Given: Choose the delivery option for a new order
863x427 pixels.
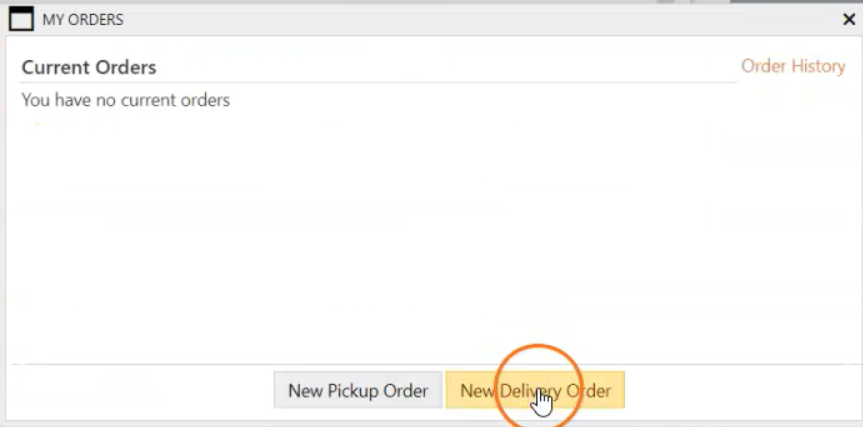Looking at the screenshot, I should coord(535,390).
